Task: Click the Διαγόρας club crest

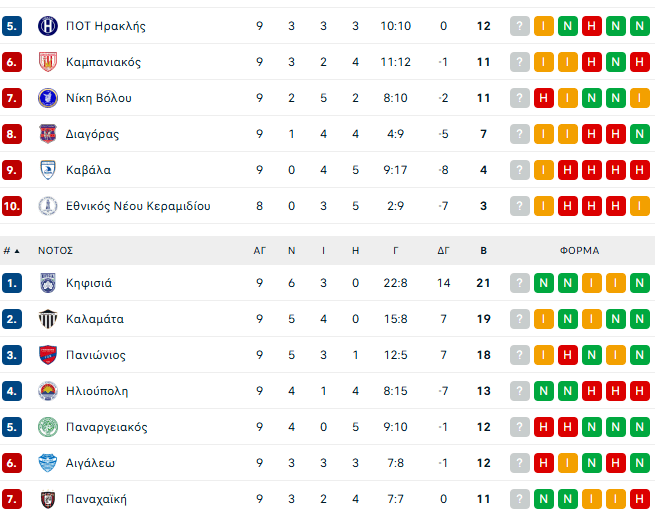Action: click(47, 134)
